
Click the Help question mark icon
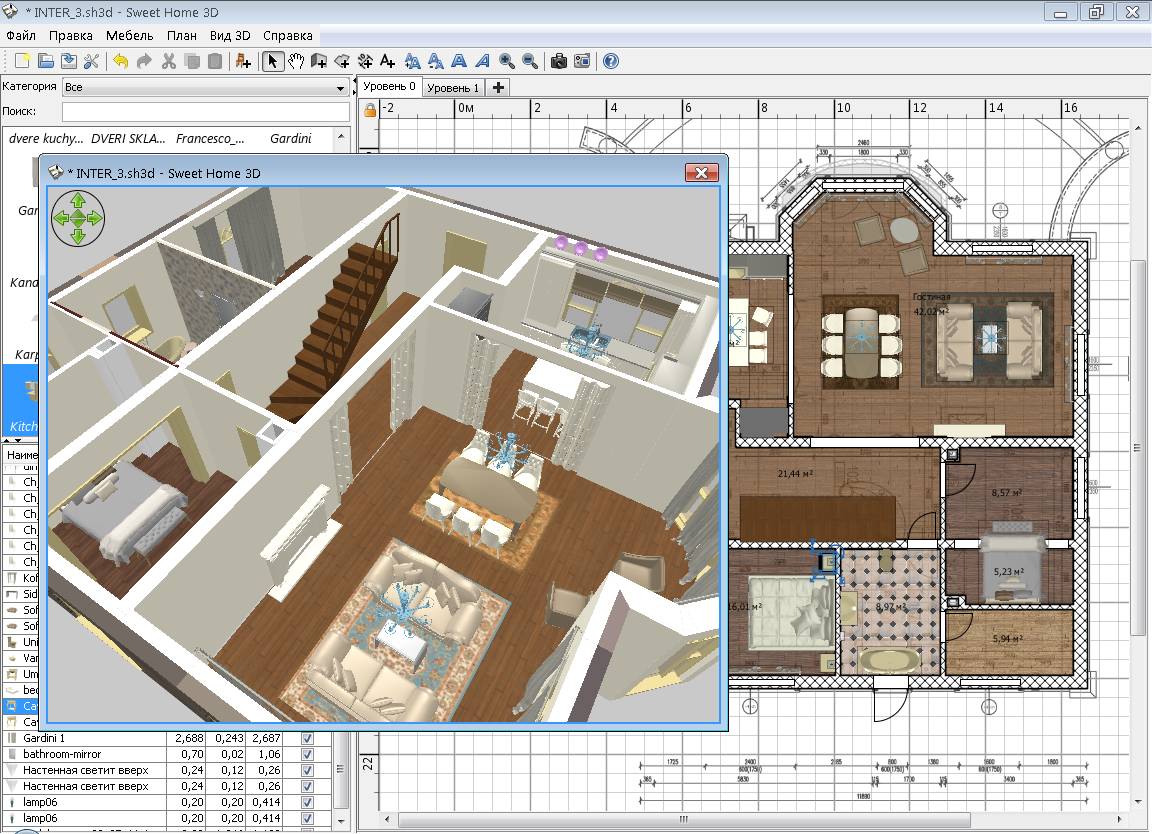tap(610, 61)
